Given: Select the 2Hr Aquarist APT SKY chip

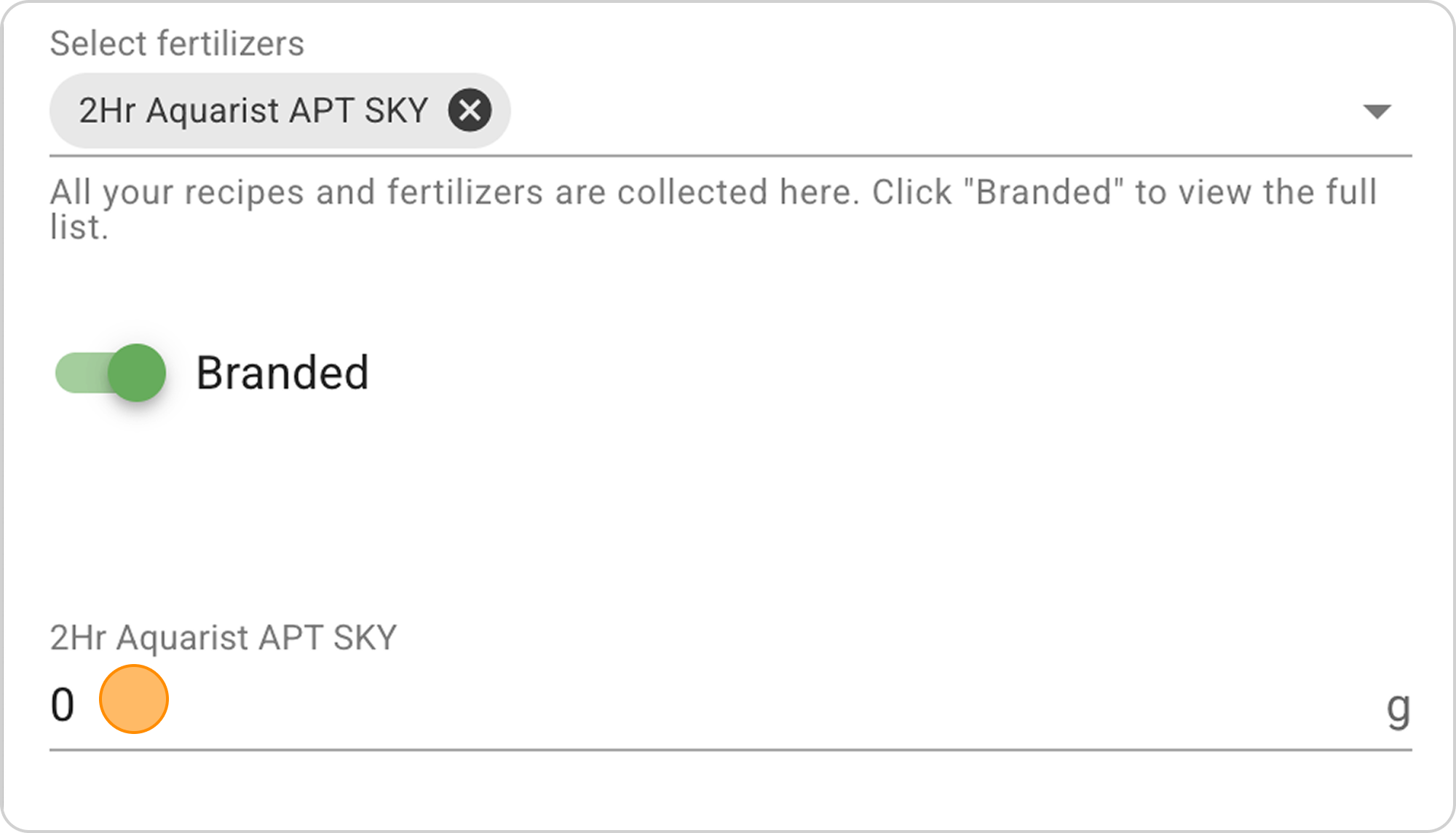Looking at the screenshot, I should point(280,111).
